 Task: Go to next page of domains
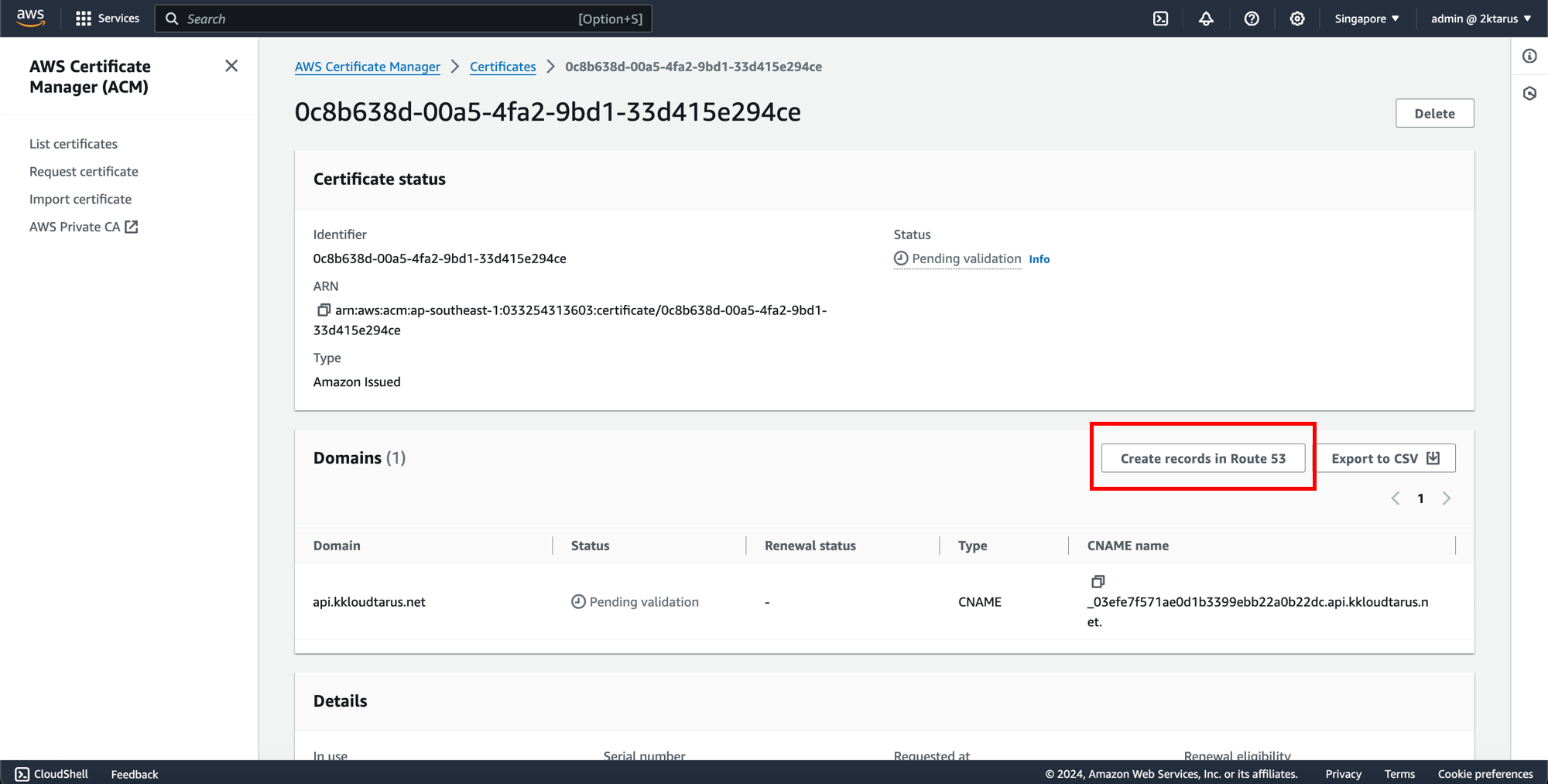pyautogui.click(x=1446, y=498)
